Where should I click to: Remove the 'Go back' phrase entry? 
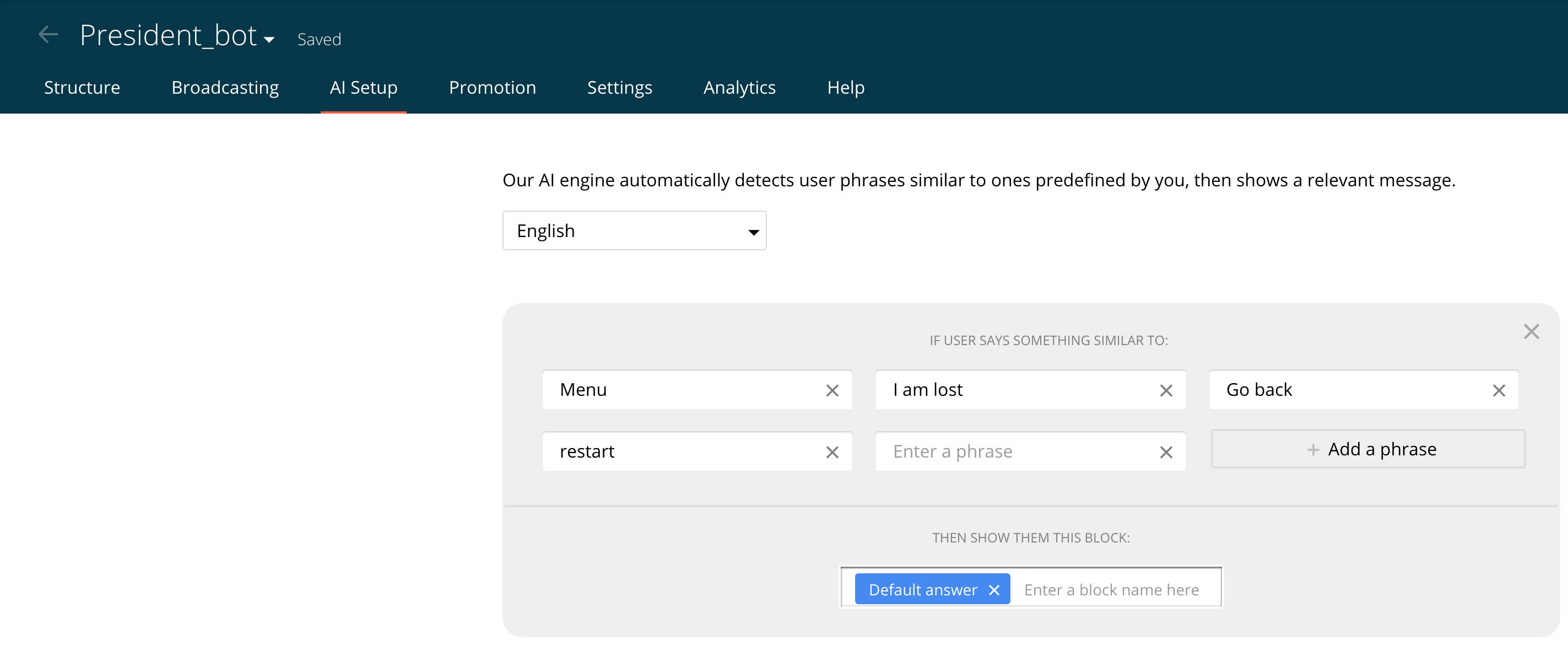tap(1499, 390)
